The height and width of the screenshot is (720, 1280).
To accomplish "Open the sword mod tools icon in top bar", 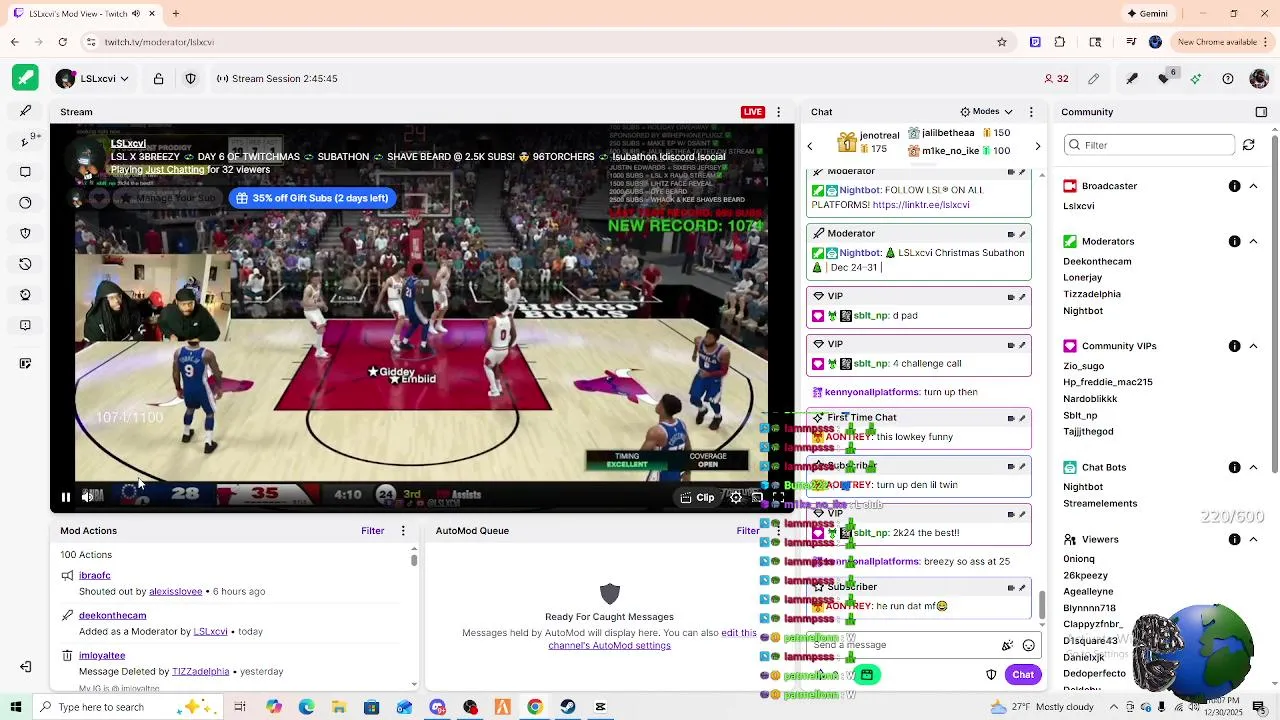I will (1132, 78).
